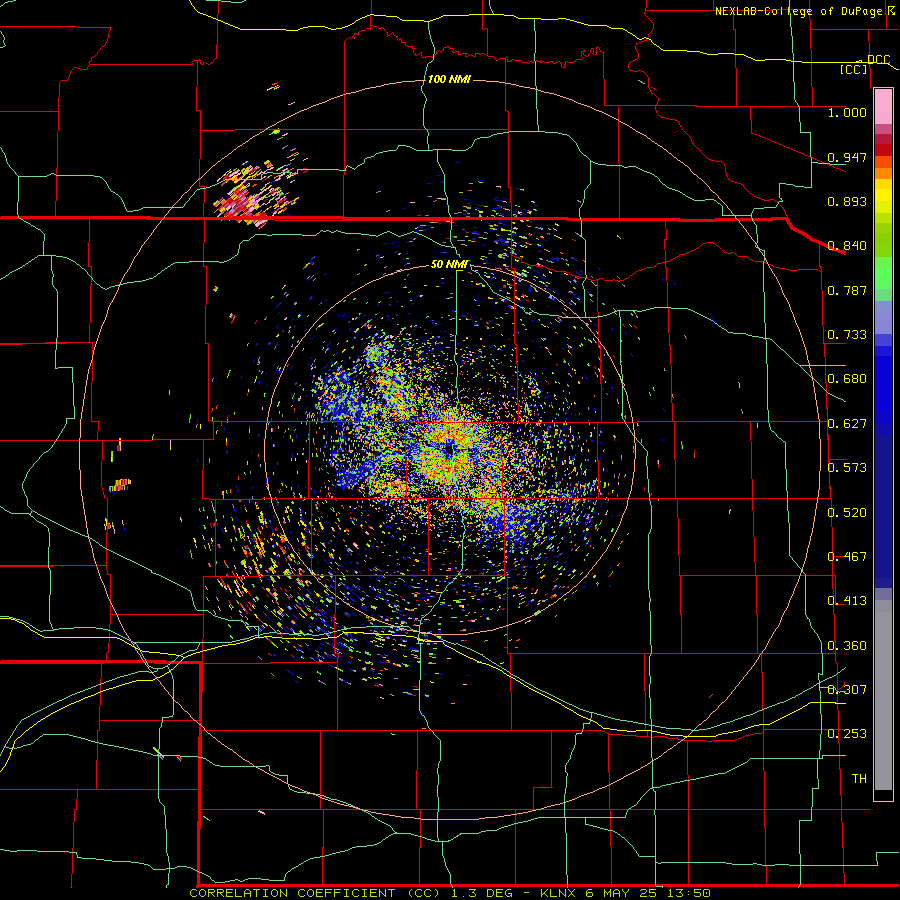This screenshot has height=900, width=900.
Task: Select the 0.307 scale value
Action: click(847, 689)
